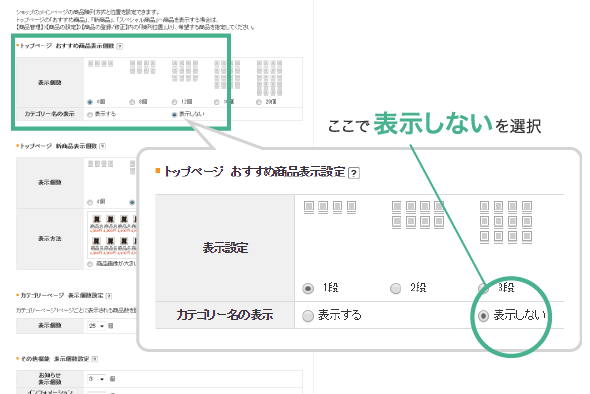Select 3段 radio in enlarged panel
Image resolution: width=590 pixels, height=394 pixels.
coord(483,289)
